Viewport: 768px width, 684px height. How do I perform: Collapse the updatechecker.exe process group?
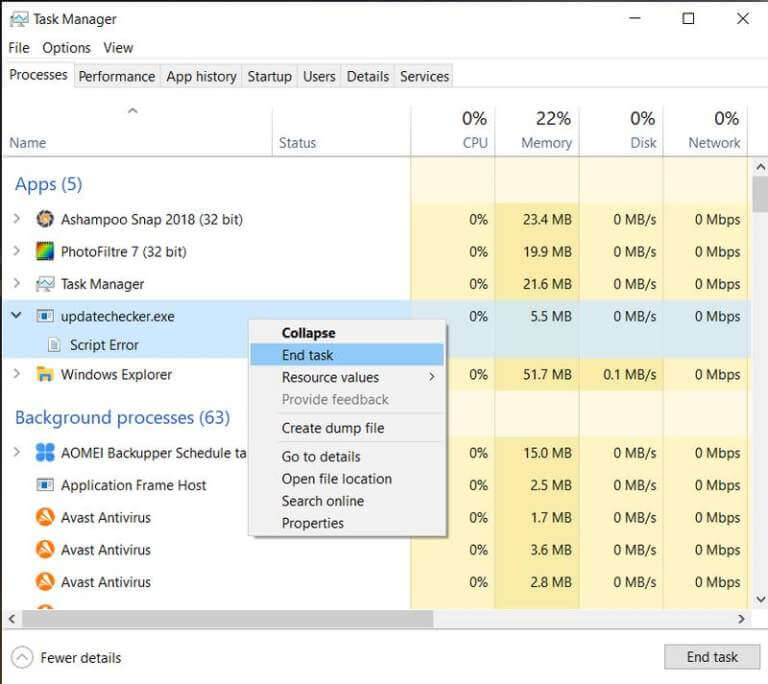click(x=17, y=316)
